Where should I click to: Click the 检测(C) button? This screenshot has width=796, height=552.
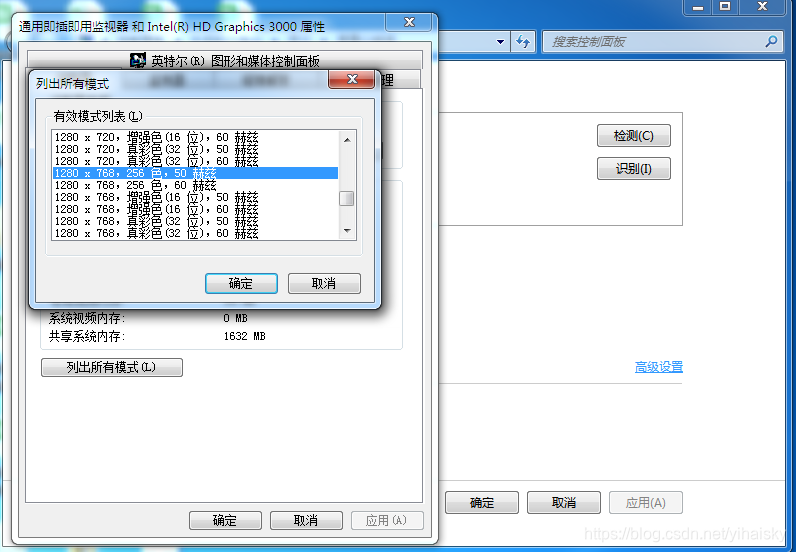click(634, 136)
